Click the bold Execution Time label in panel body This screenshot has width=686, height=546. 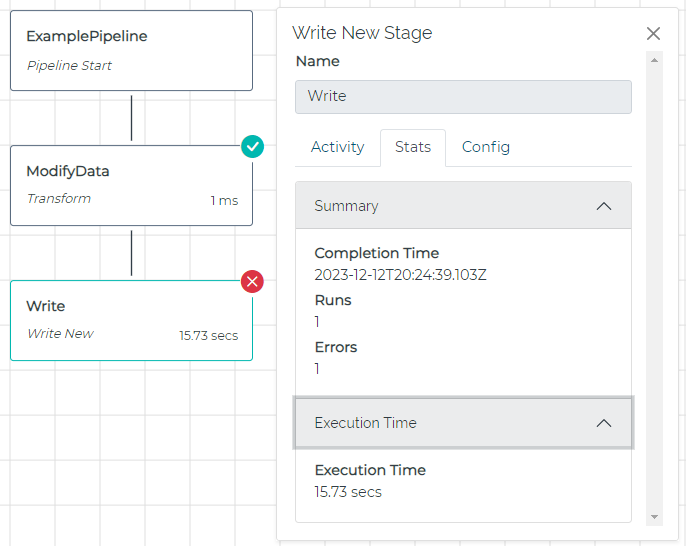pos(370,470)
